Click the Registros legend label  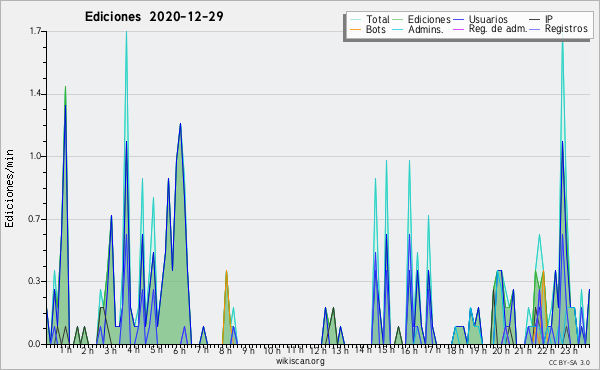566,29
